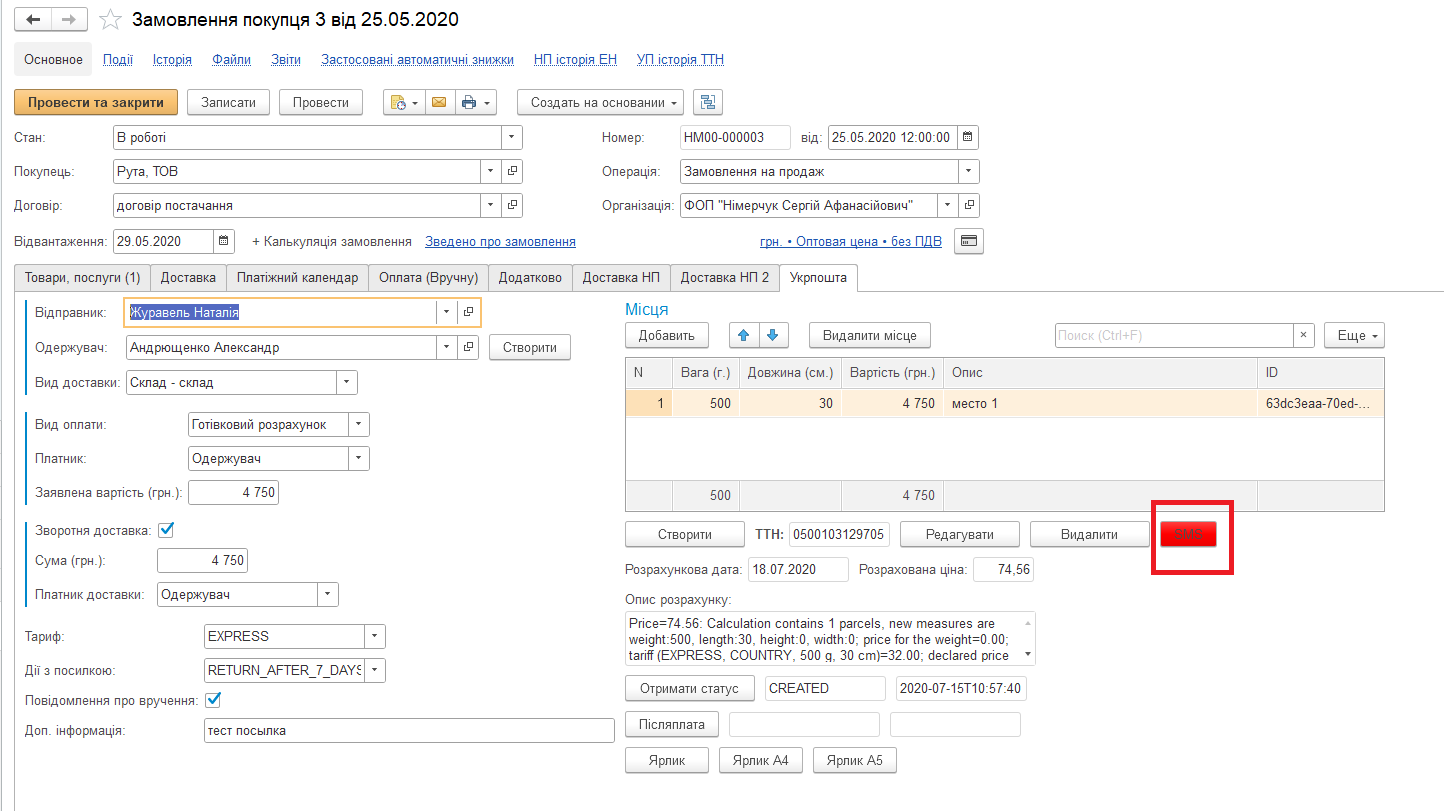This screenshot has width=1444, height=811.
Task: Toggle Повідомлення про вручення checkbox
Action: 213,700
